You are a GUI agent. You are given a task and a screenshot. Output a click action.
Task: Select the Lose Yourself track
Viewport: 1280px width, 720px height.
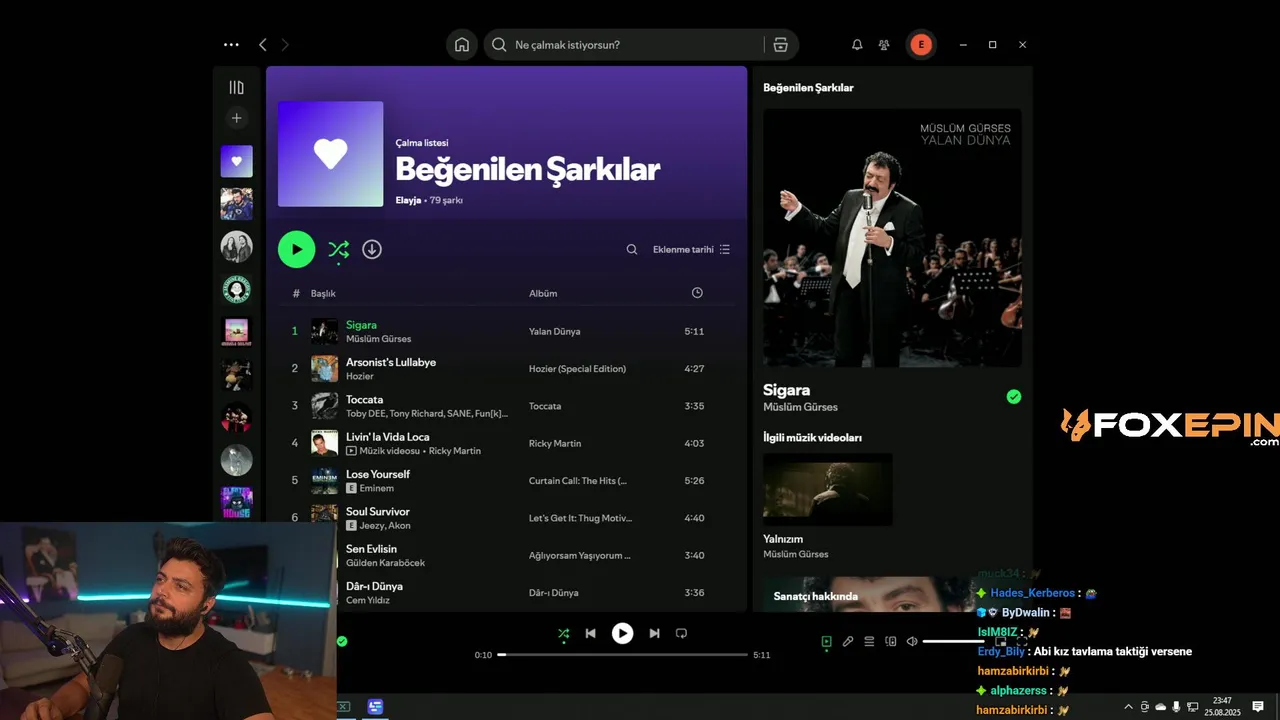coord(378,474)
